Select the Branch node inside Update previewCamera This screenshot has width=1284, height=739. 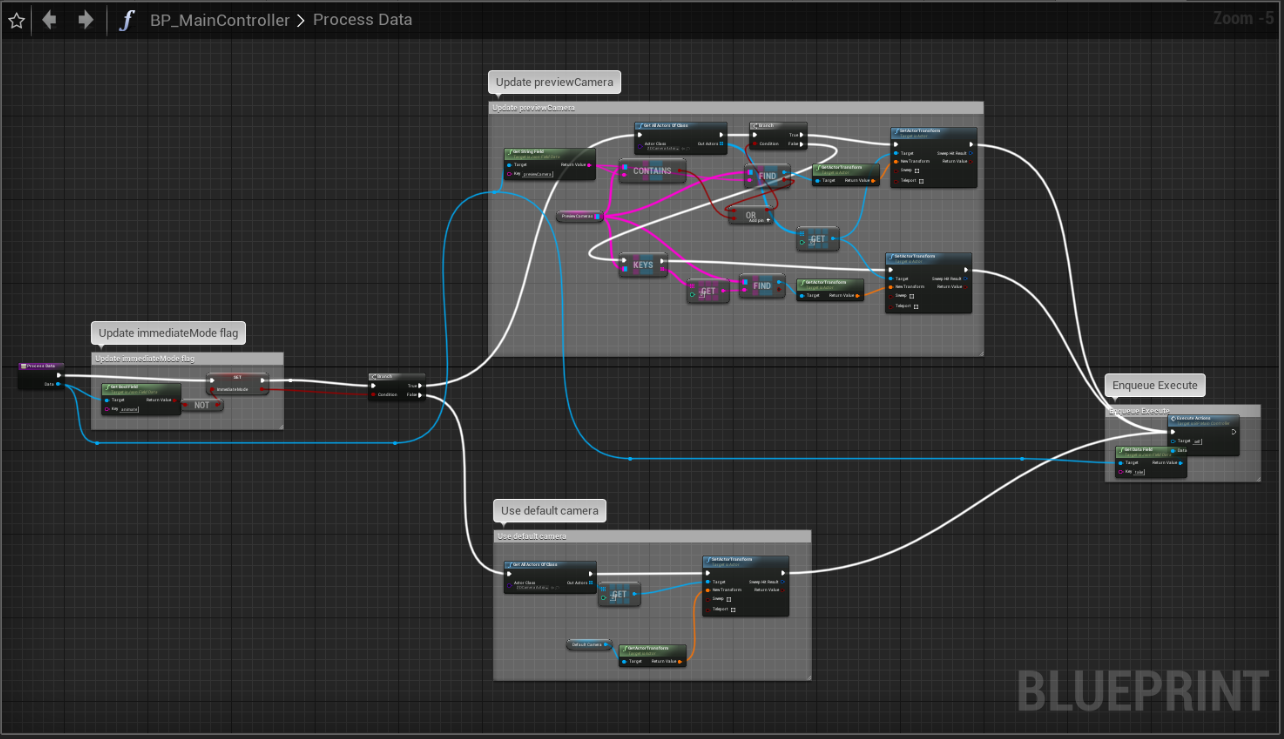778,135
